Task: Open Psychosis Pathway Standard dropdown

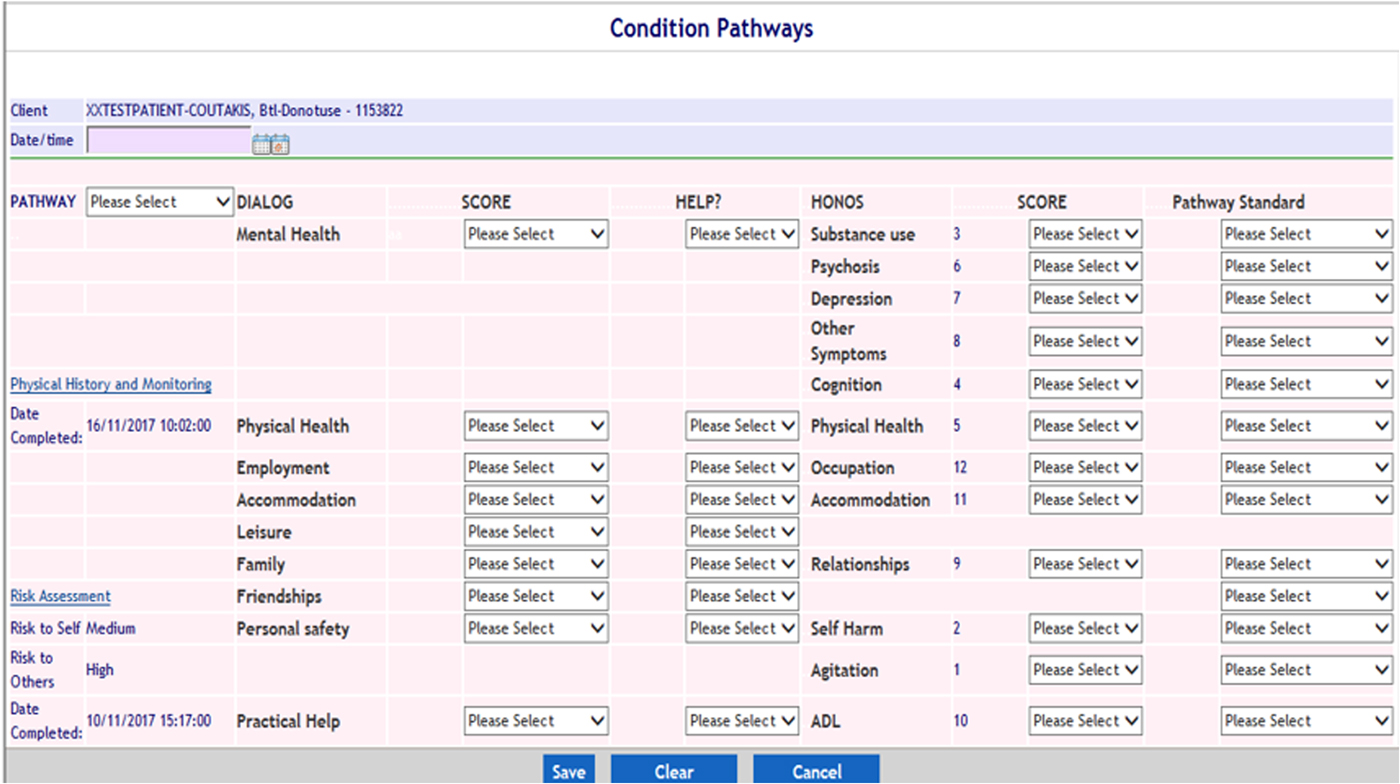Action: click(1306, 267)
